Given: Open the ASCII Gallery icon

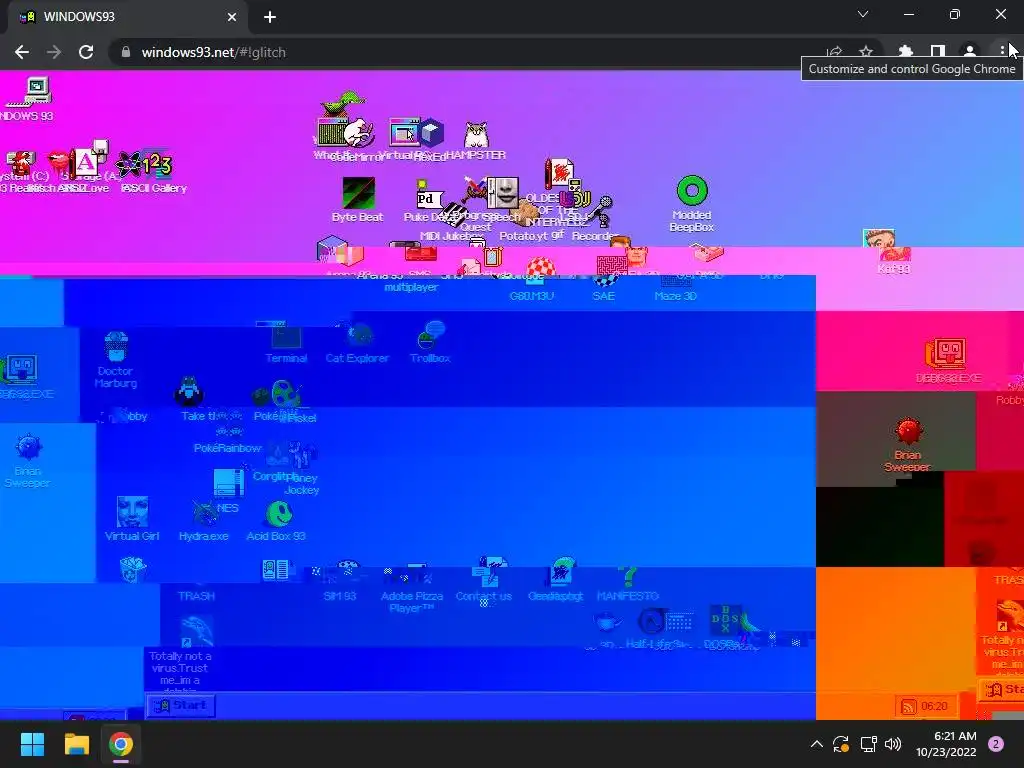Looking at the screenshot, I should 154,172.
